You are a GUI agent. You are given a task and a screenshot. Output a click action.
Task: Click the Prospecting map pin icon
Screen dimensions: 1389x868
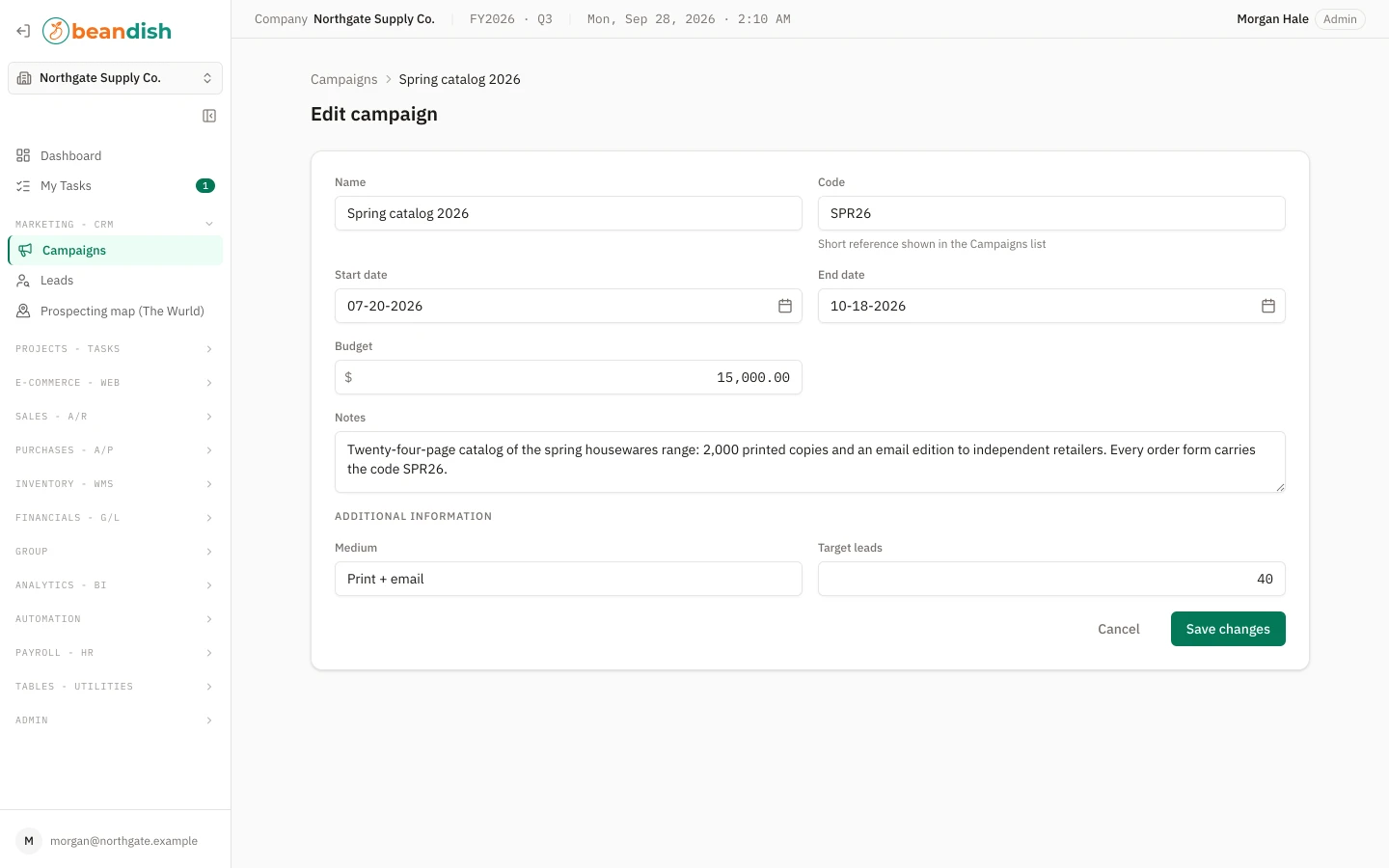coord(23,311)
